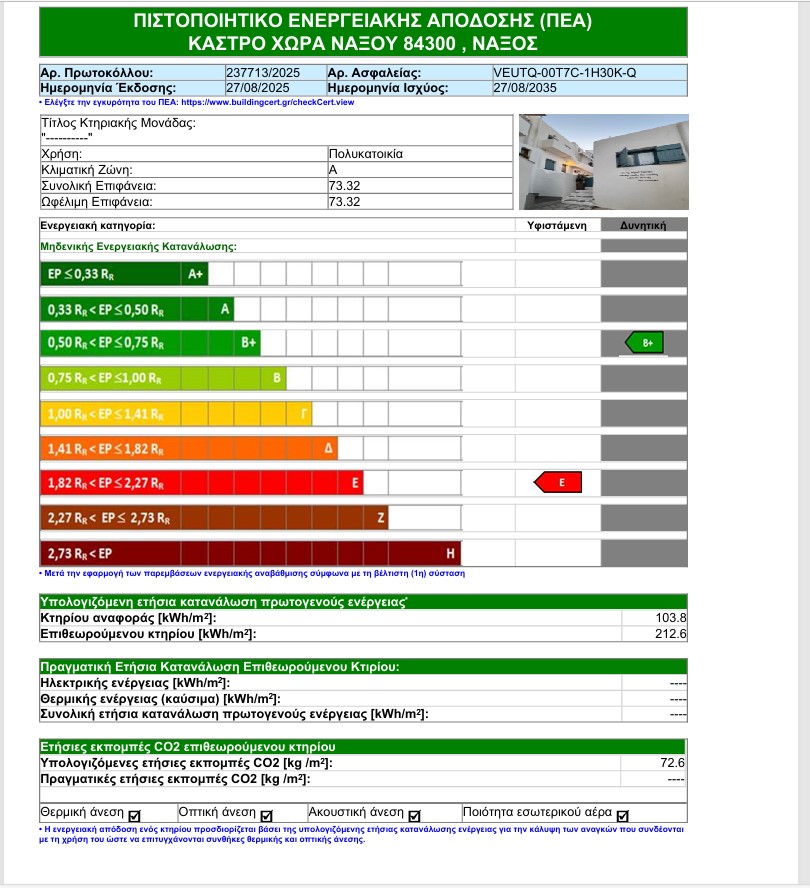Select the protocol number 237713/2025 field
This screenshot has height=888, width=810.
click(263, 73)
